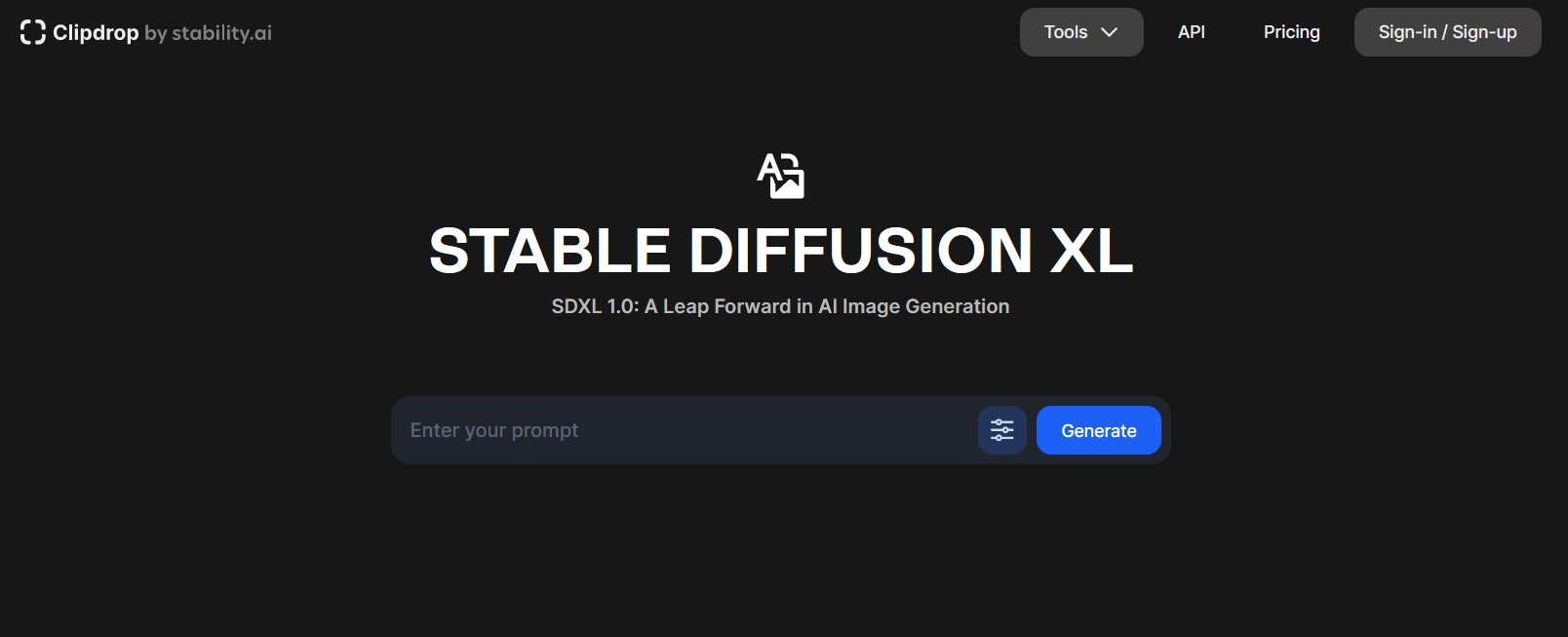Expand the Tools dropdown menu
This screenshot has height=637, width=1568.
point(1081,32)
